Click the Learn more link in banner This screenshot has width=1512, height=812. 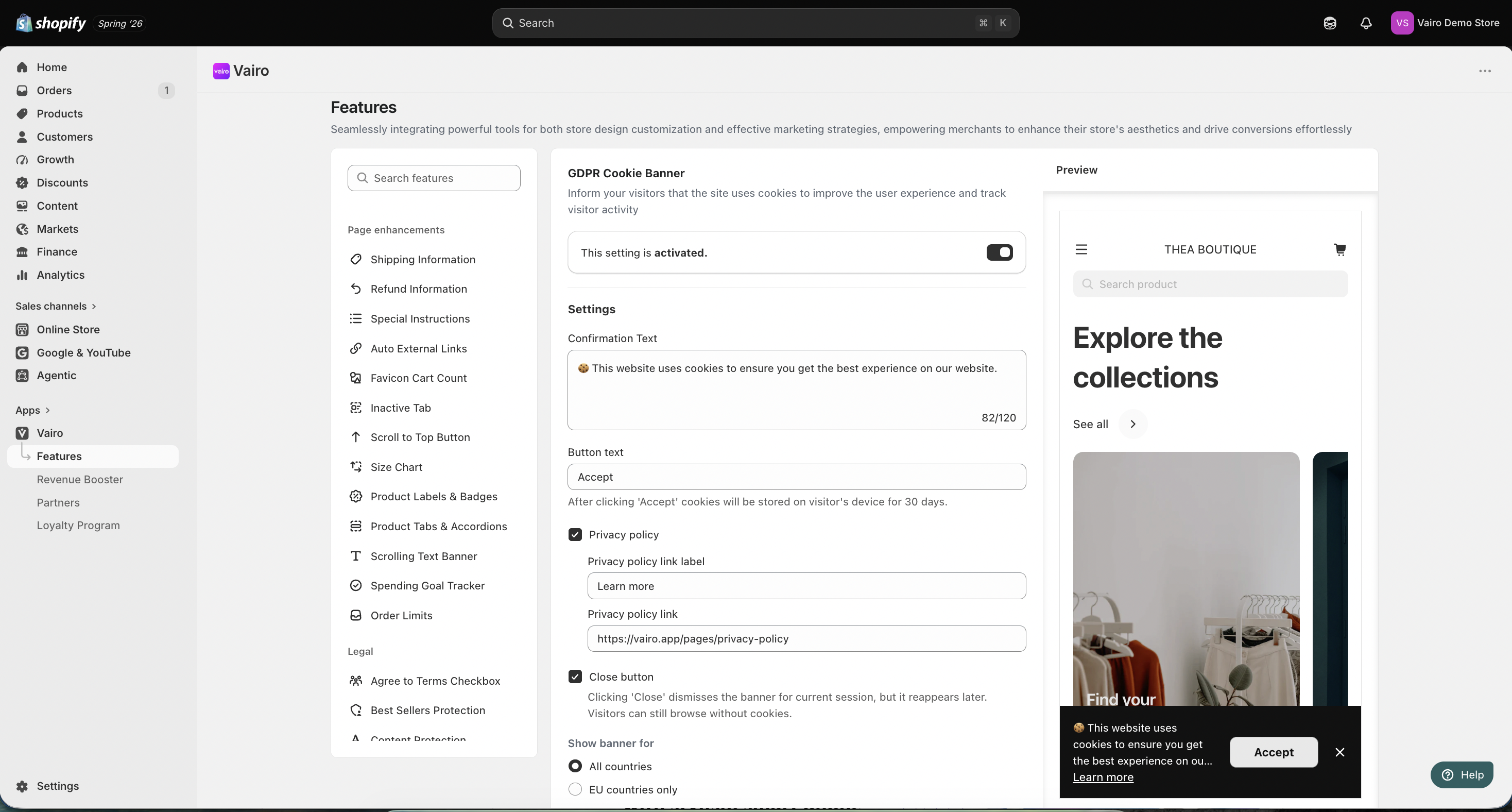(x=1103, y=777)
